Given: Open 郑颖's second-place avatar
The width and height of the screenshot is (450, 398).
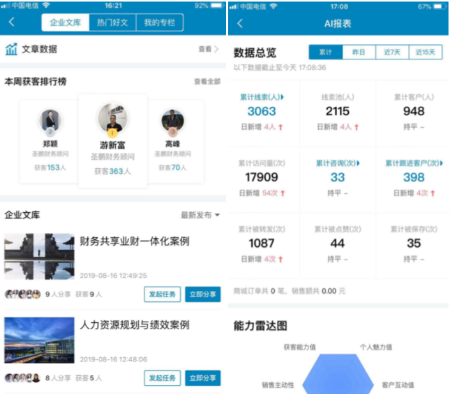Looking at the screenshot, I should [x=50, y=120].
